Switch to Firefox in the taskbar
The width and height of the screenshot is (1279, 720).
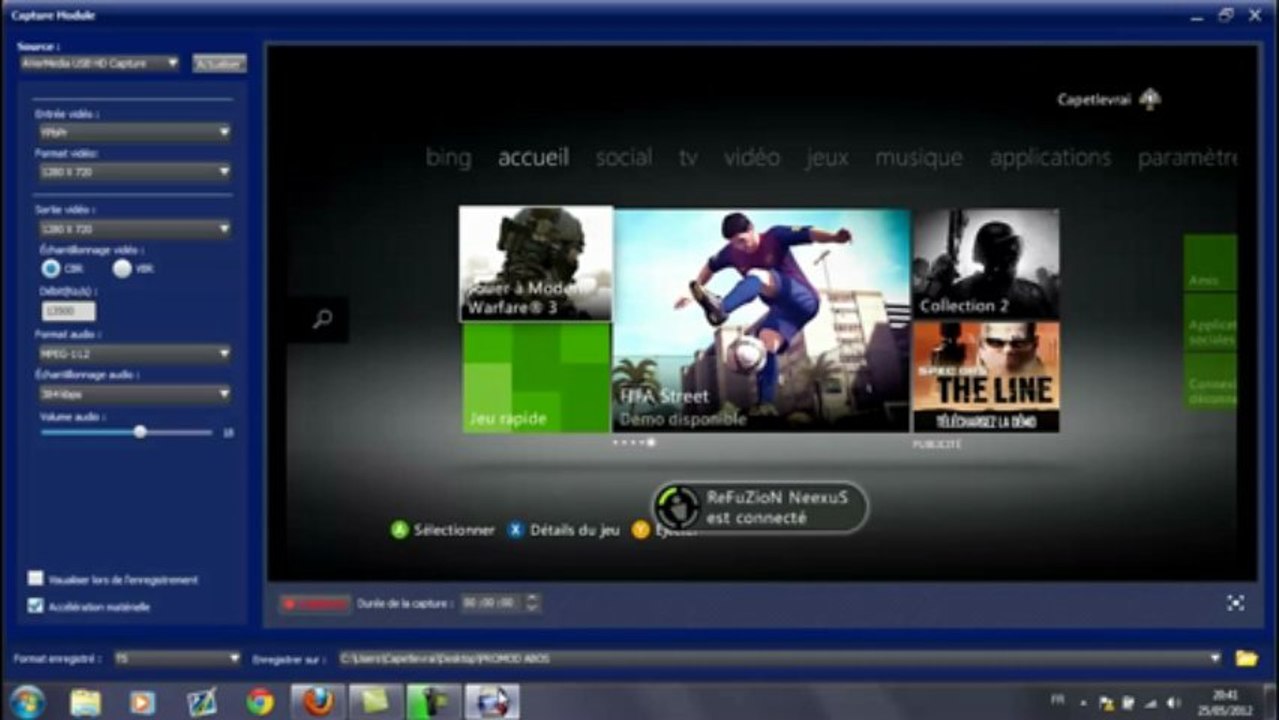[x=318, y=702]
